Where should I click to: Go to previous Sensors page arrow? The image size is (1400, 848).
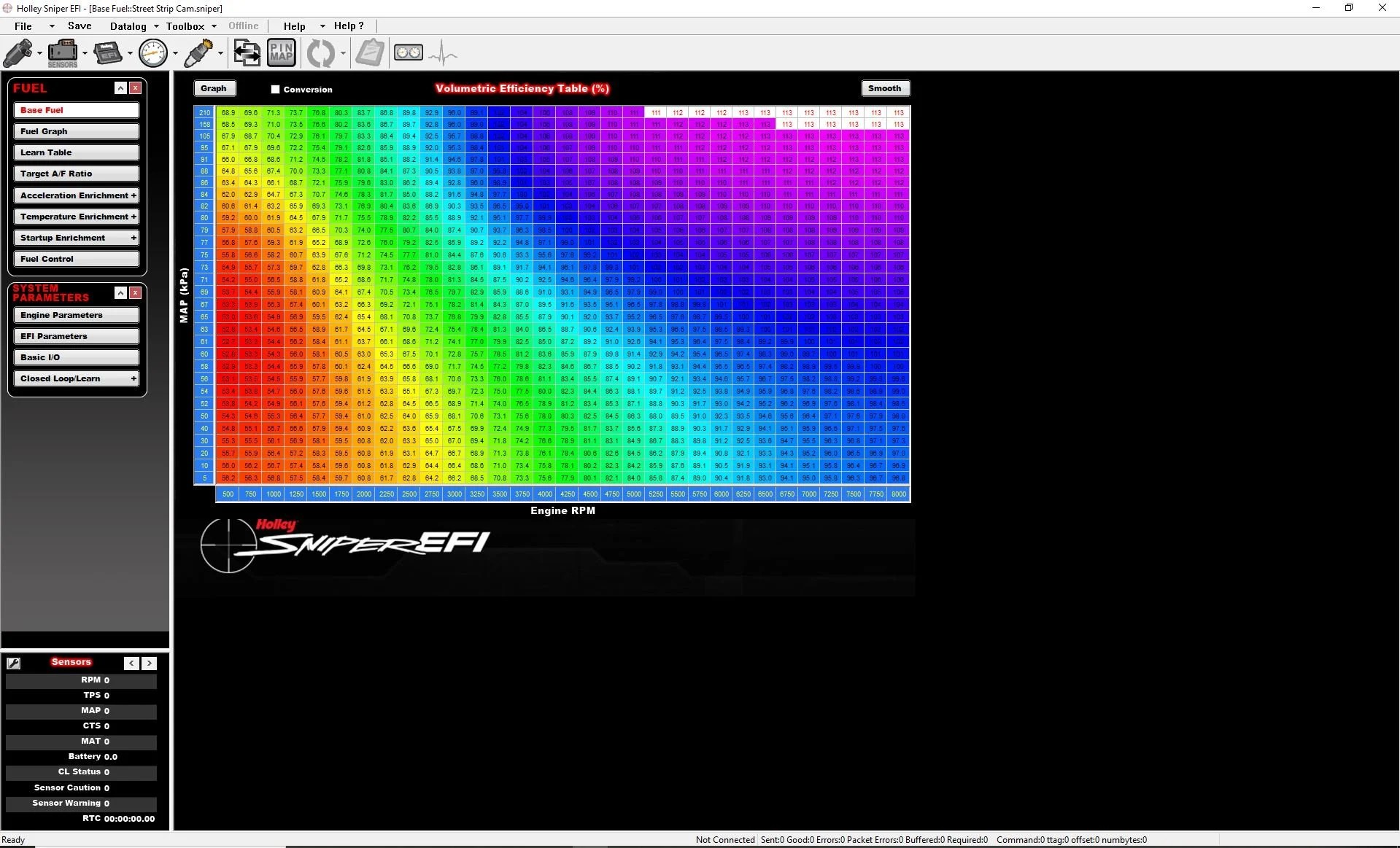pos(131,663)
